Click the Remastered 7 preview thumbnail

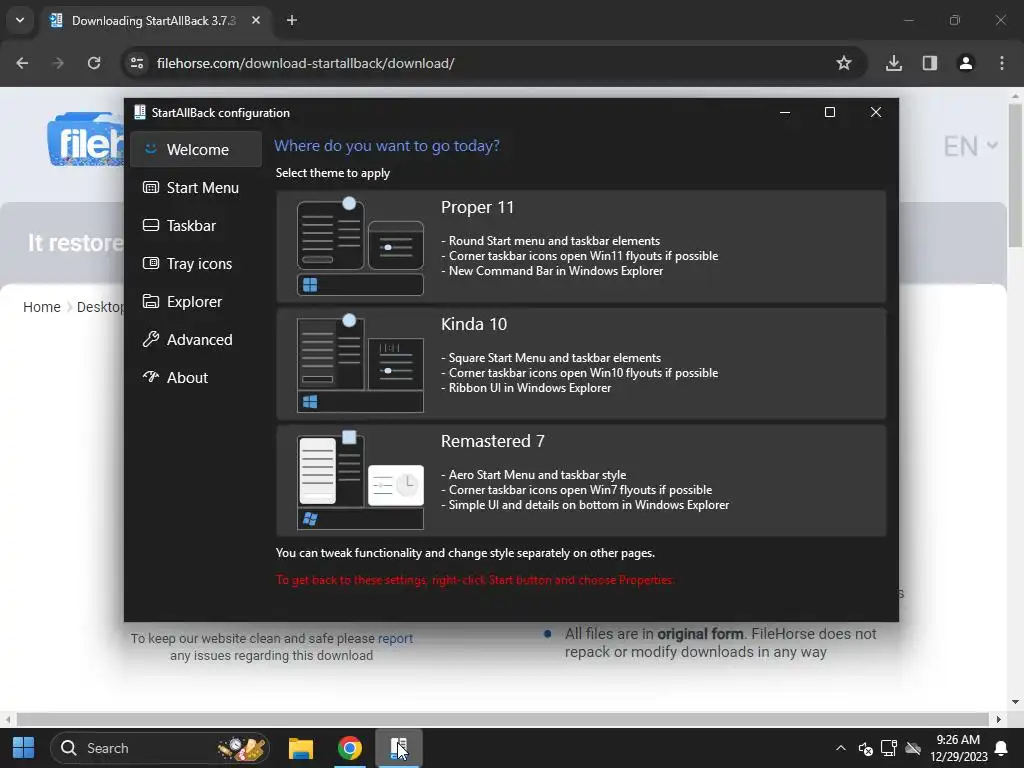pyautogui.click(x=360, y=481)
